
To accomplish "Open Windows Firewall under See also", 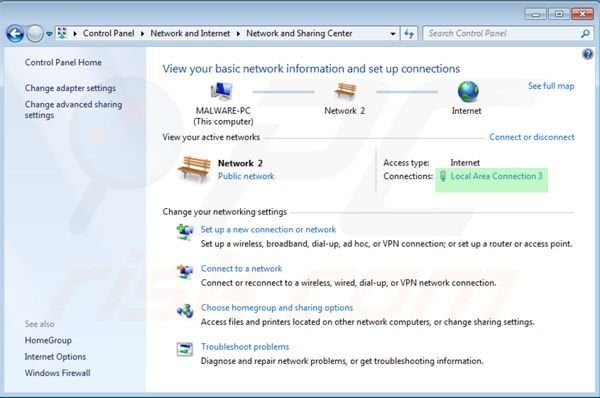I will pos(57,373).
